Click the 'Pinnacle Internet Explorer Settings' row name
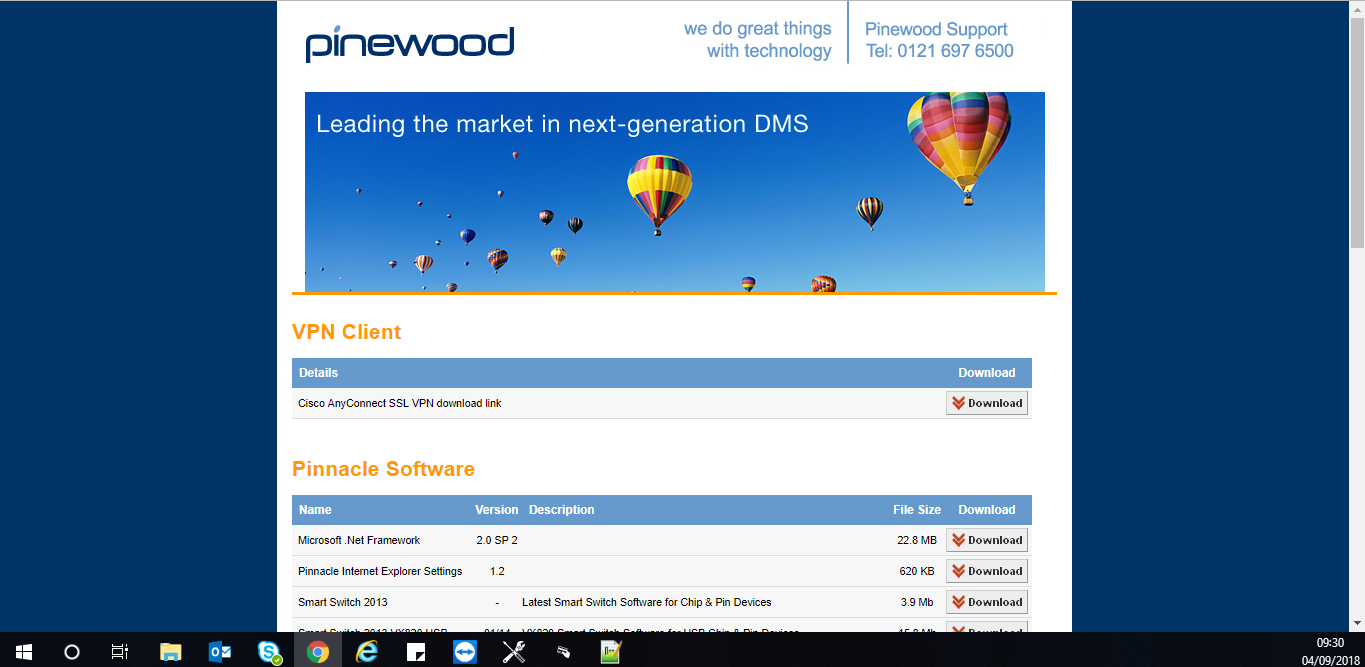This screenshot has height=667, width=1365. pos(380,572)
